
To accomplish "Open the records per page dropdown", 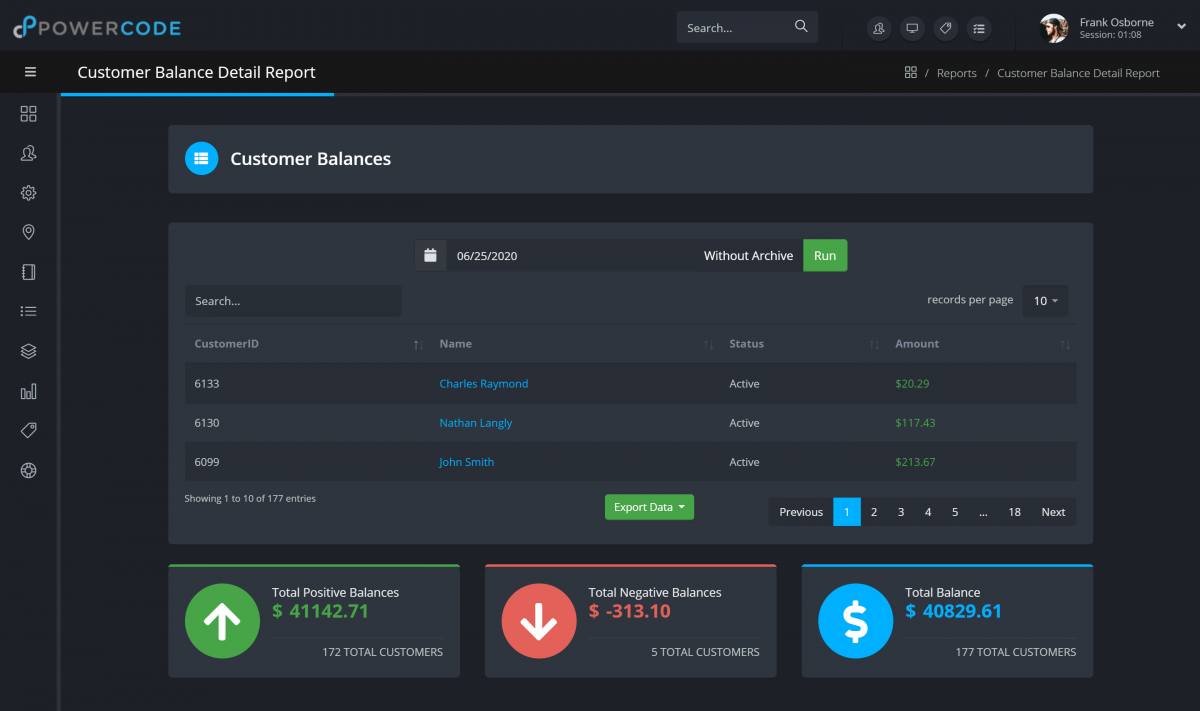I will coord(1044,300).
